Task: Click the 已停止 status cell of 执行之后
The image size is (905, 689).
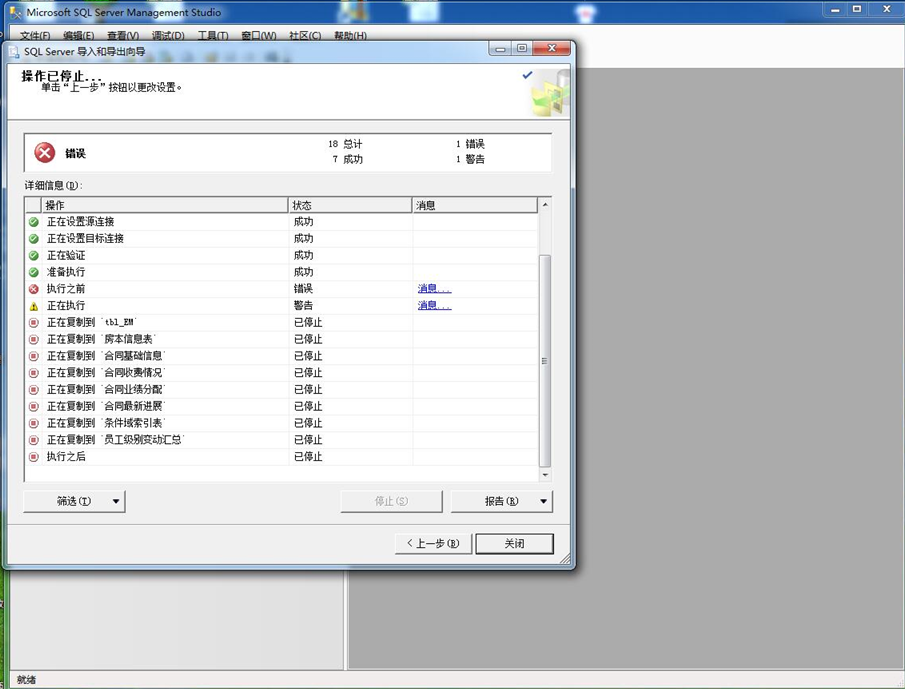Action: coord(308,456)
